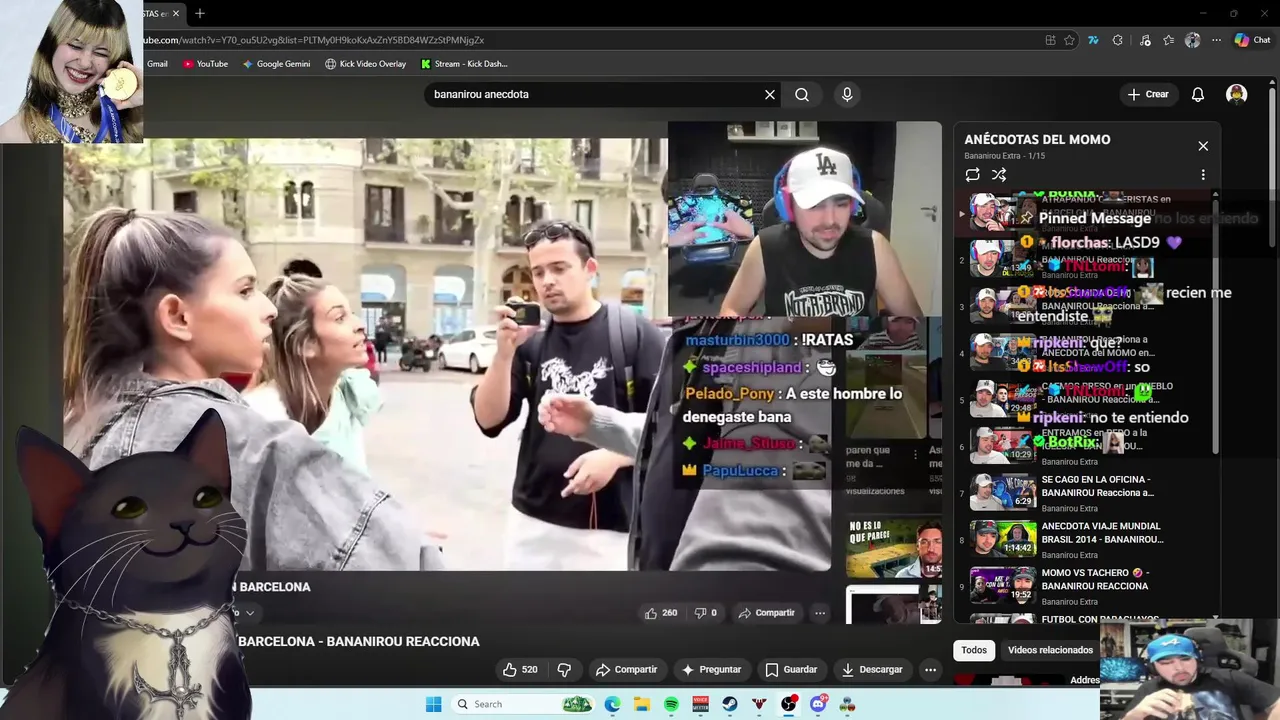Dislike the video next to 520 likes
This screenshot has width=1280, height=720.
tap(564, 669)
